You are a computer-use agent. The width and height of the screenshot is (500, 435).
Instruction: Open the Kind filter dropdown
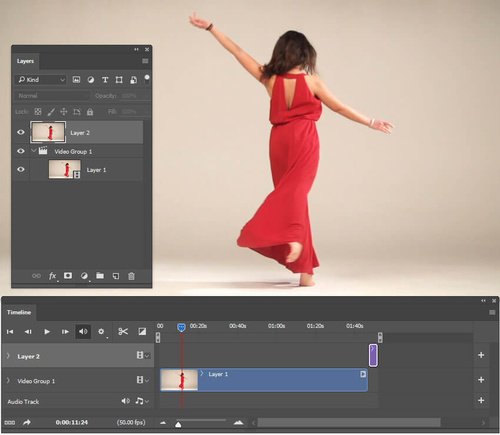pyautogui.click(x=40, y=80)
